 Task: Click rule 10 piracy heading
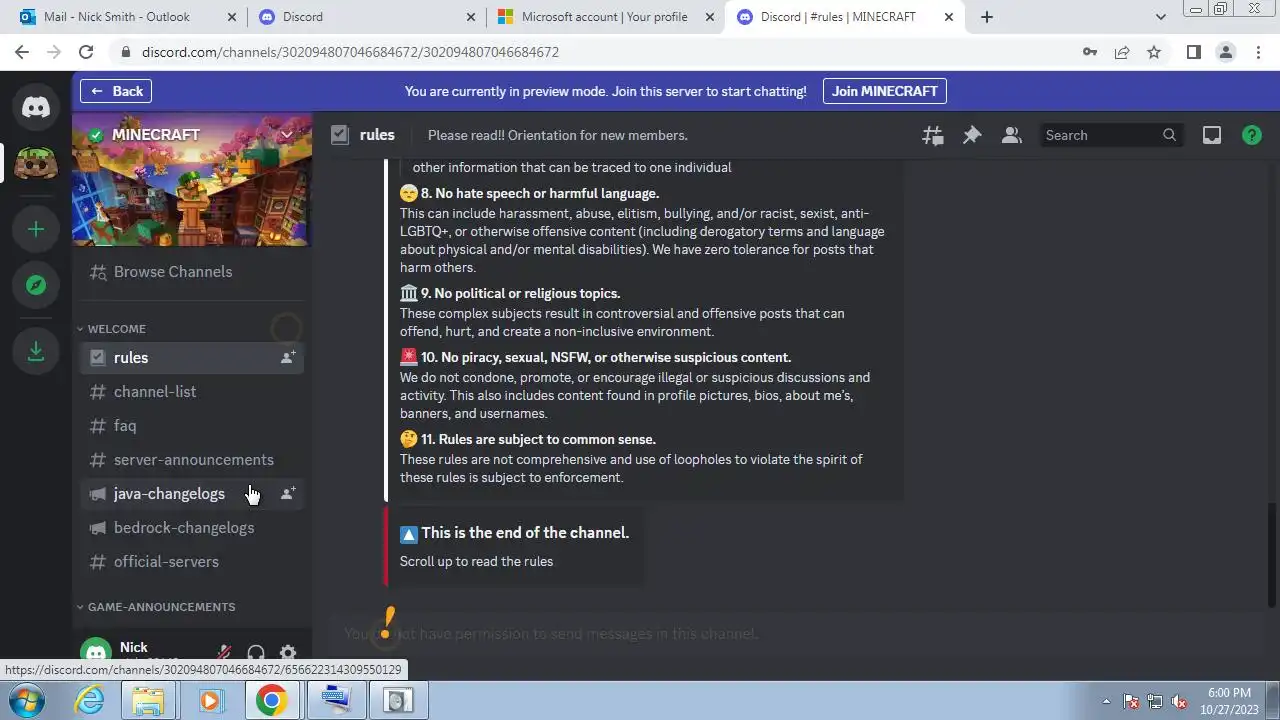click(x=606, y=357)
